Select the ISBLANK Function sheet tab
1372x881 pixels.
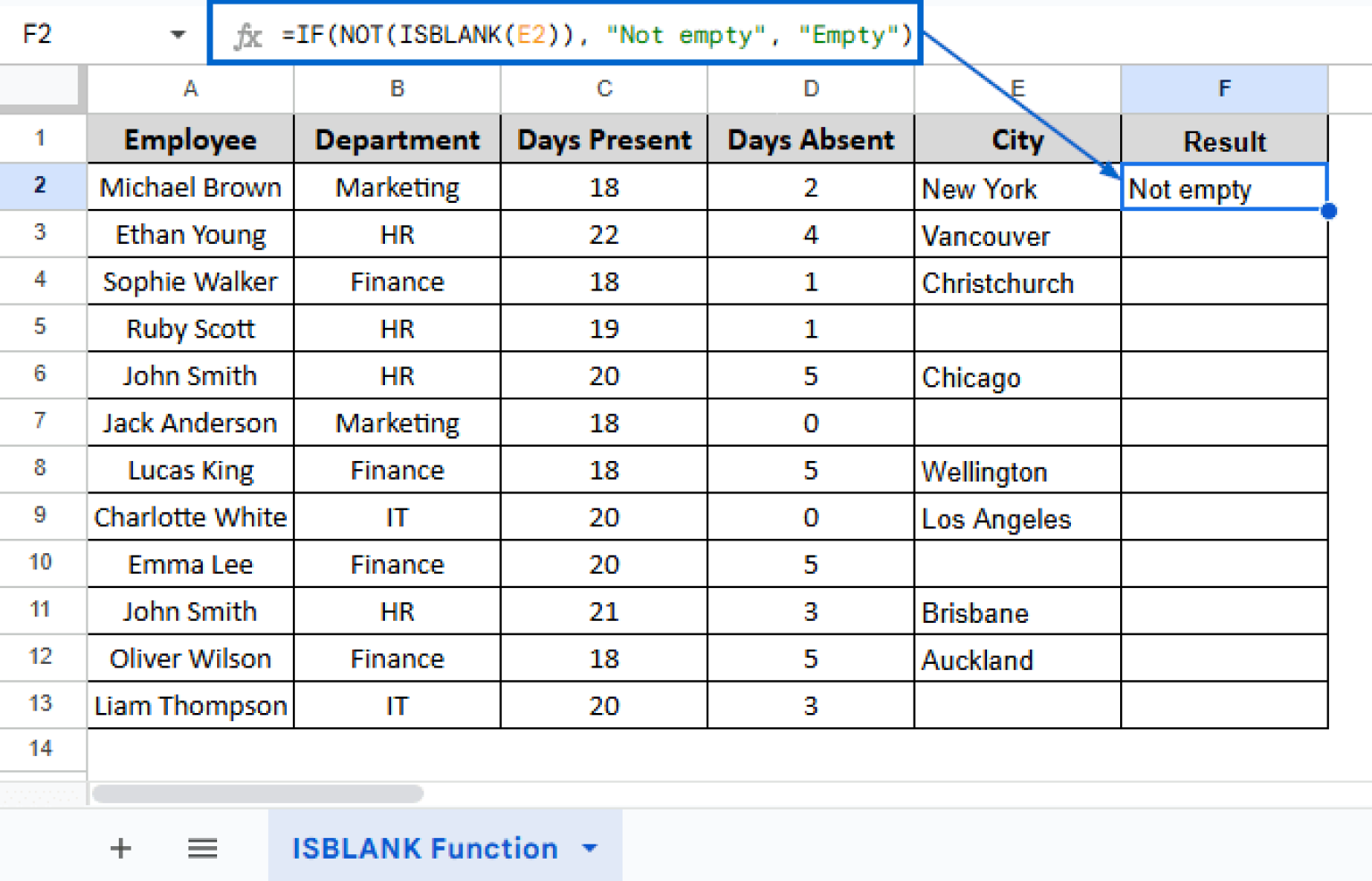tap(424, 848)
